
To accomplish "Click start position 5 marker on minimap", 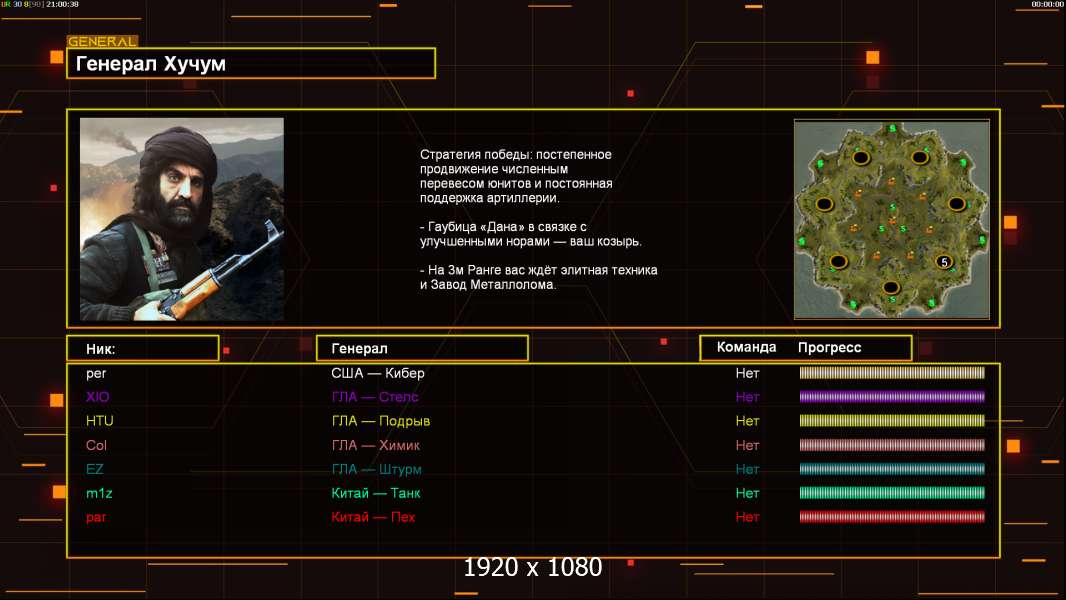I will (942, 262).
